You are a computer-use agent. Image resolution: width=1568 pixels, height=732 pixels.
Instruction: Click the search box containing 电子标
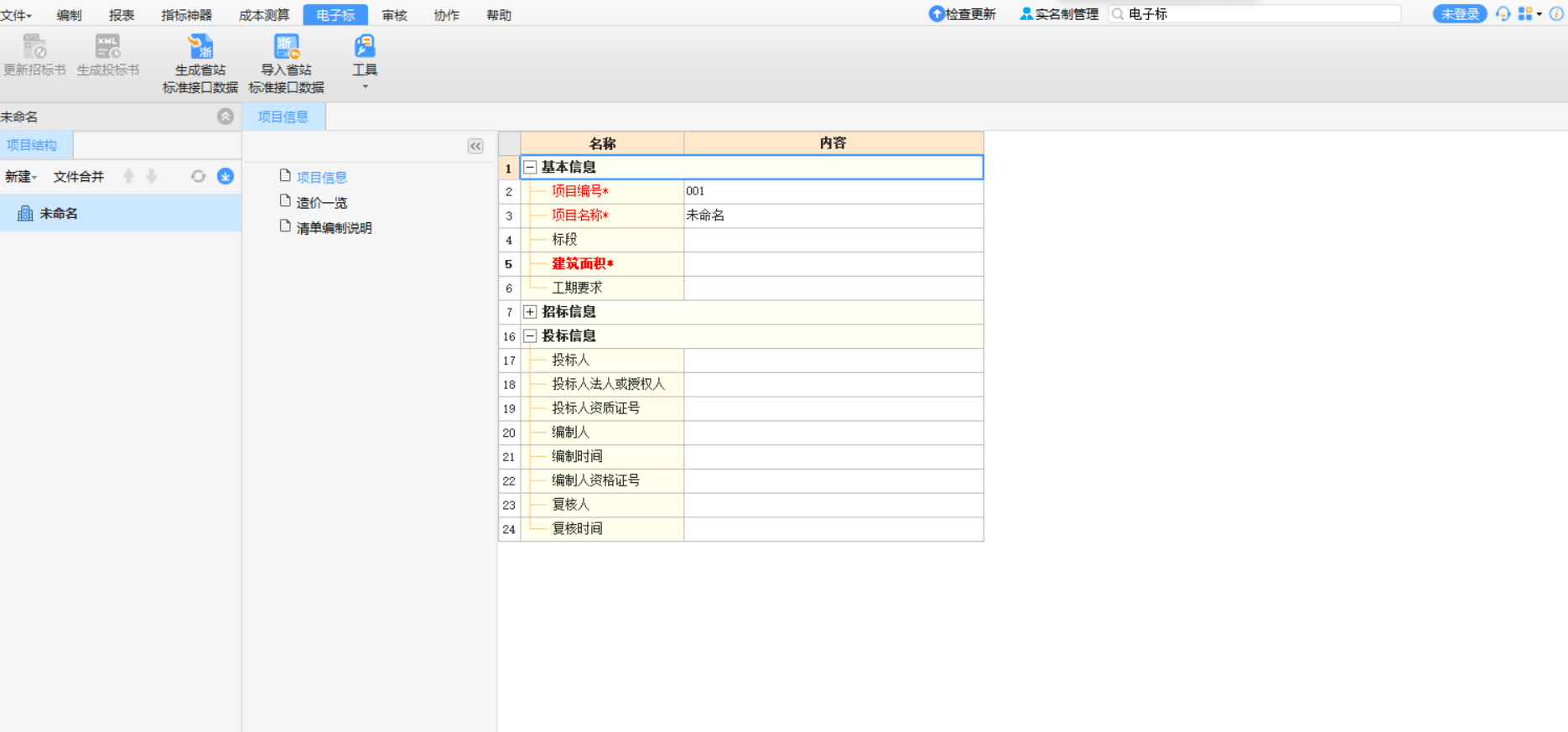point(1254,14)
